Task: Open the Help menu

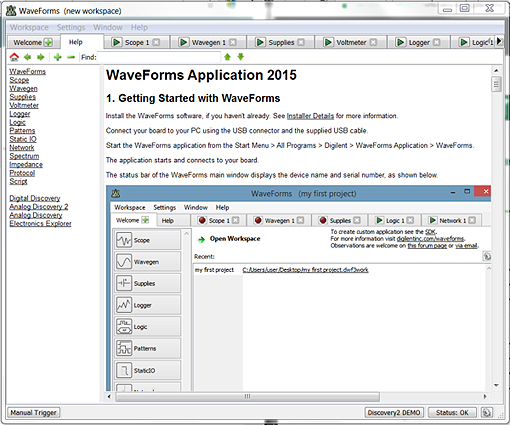Action: 139,27
